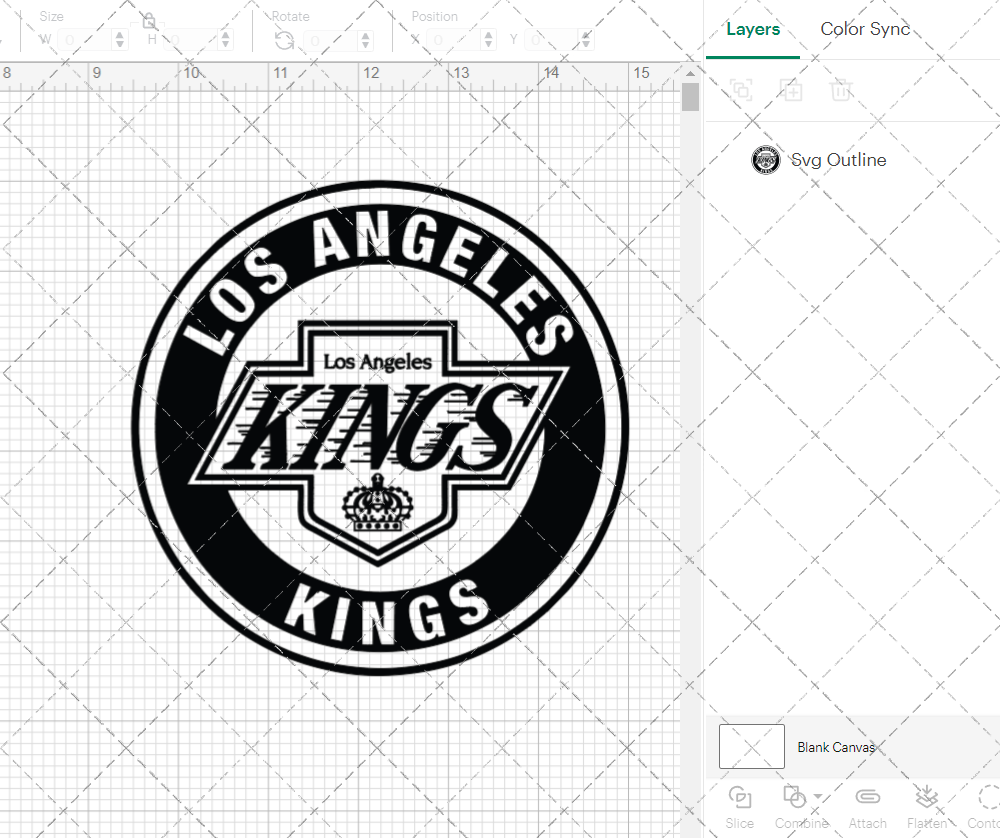The width and height of the screenshot is (1000, 838).
Task: Switch to the Layers tab
Action: 753,29
